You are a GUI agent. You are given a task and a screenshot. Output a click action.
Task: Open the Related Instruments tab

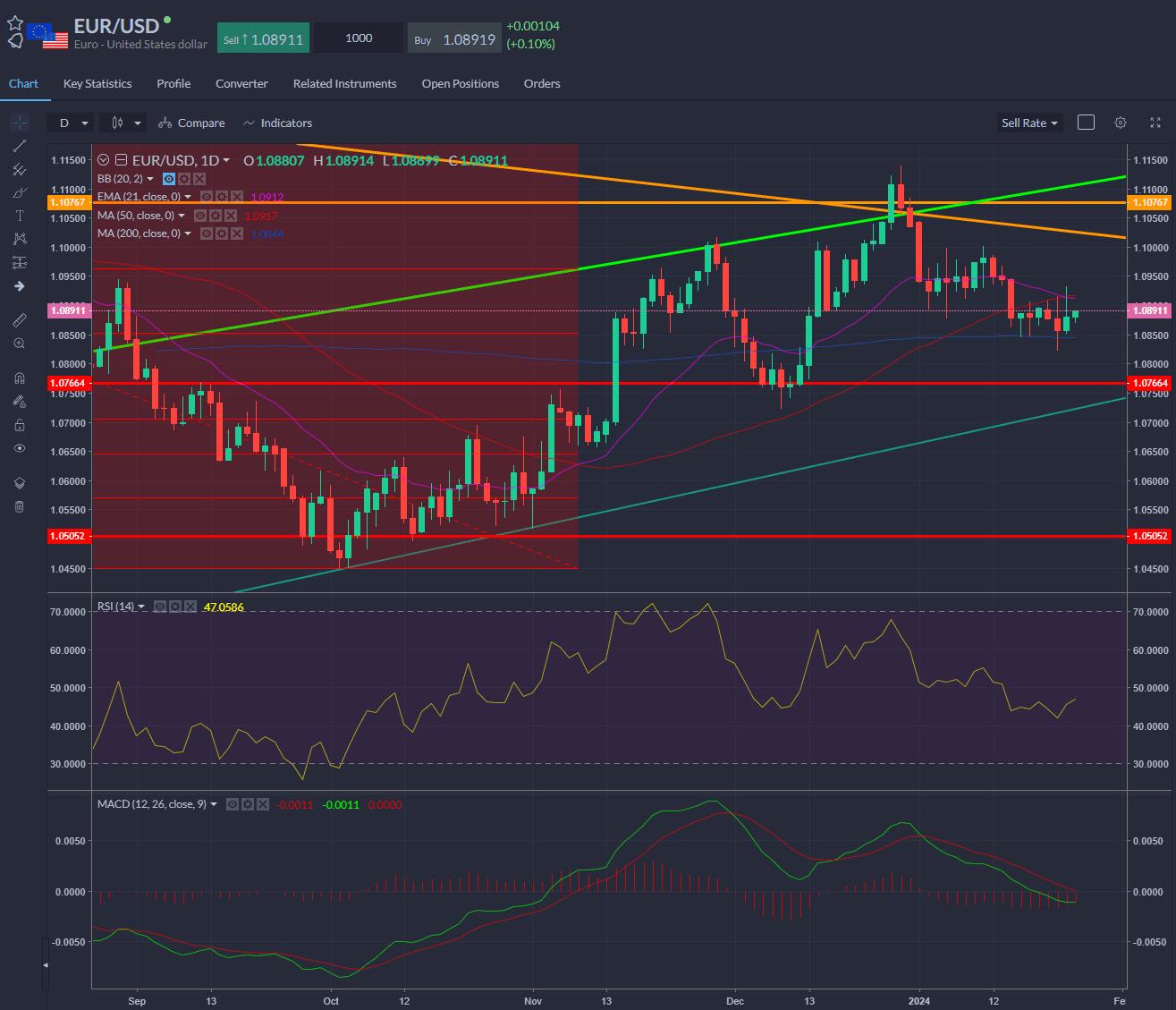[344, 83]
